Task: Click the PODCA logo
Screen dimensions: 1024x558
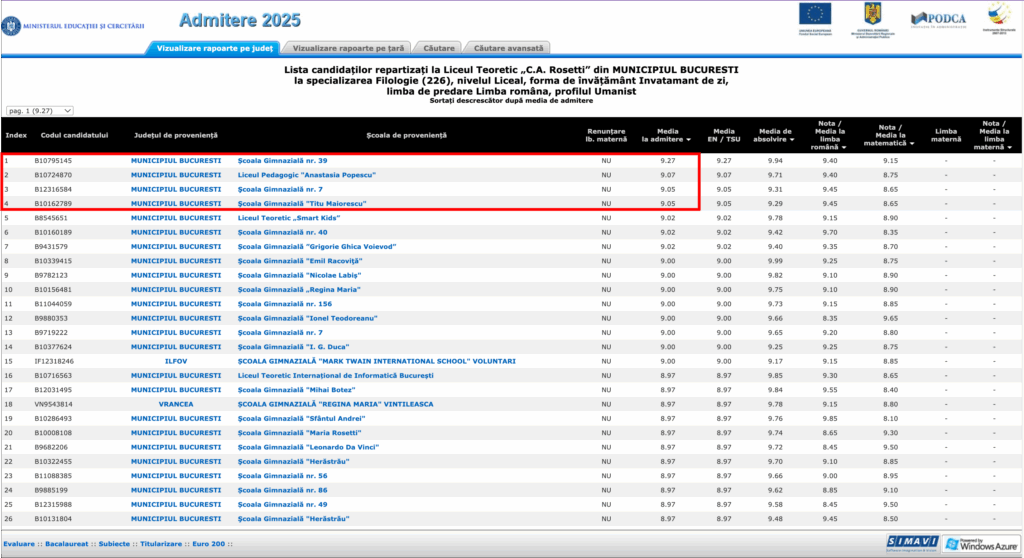Action: [937, 18]
